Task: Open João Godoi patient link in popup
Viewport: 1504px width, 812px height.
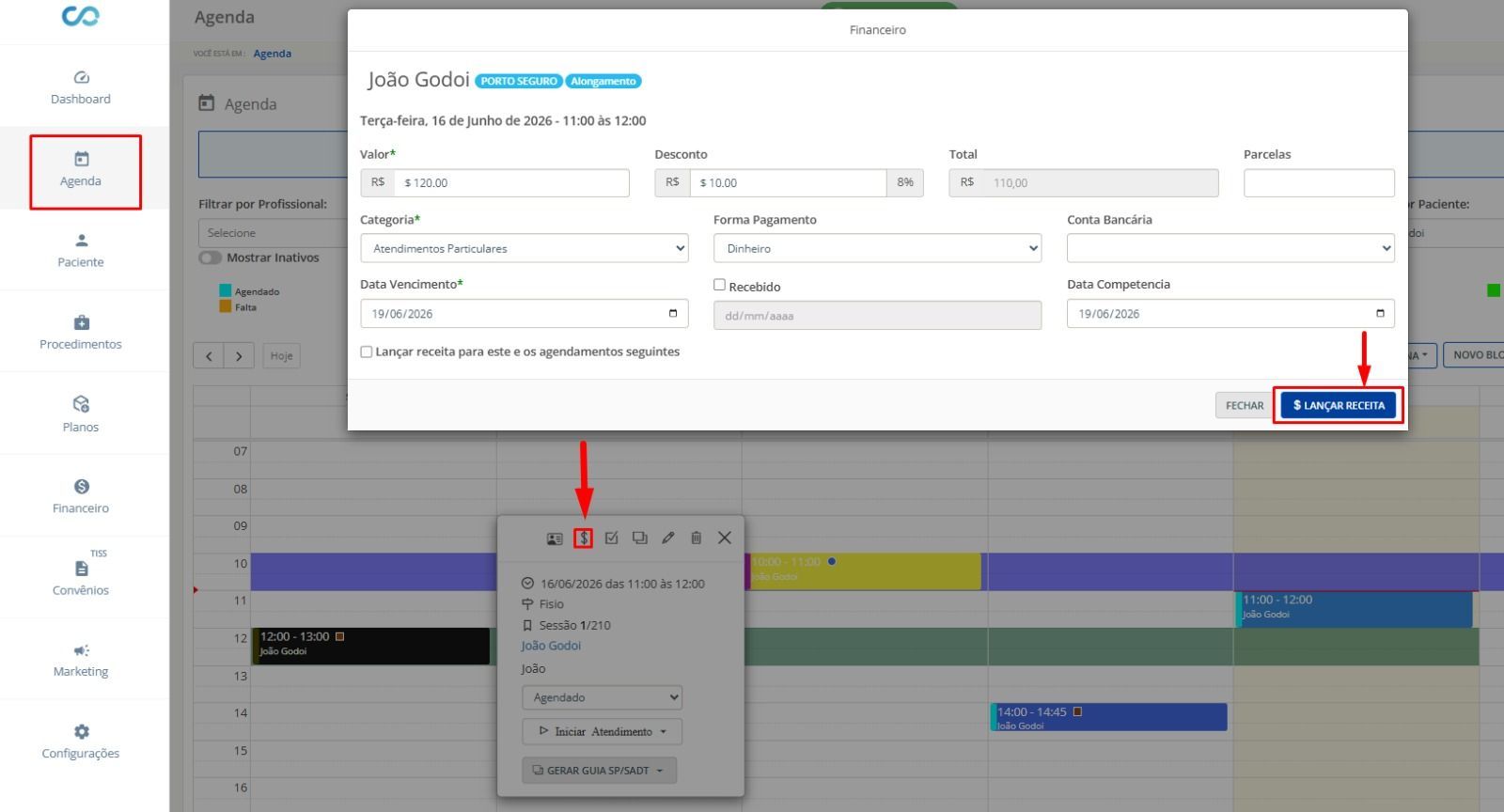Action: click(551, 646)
